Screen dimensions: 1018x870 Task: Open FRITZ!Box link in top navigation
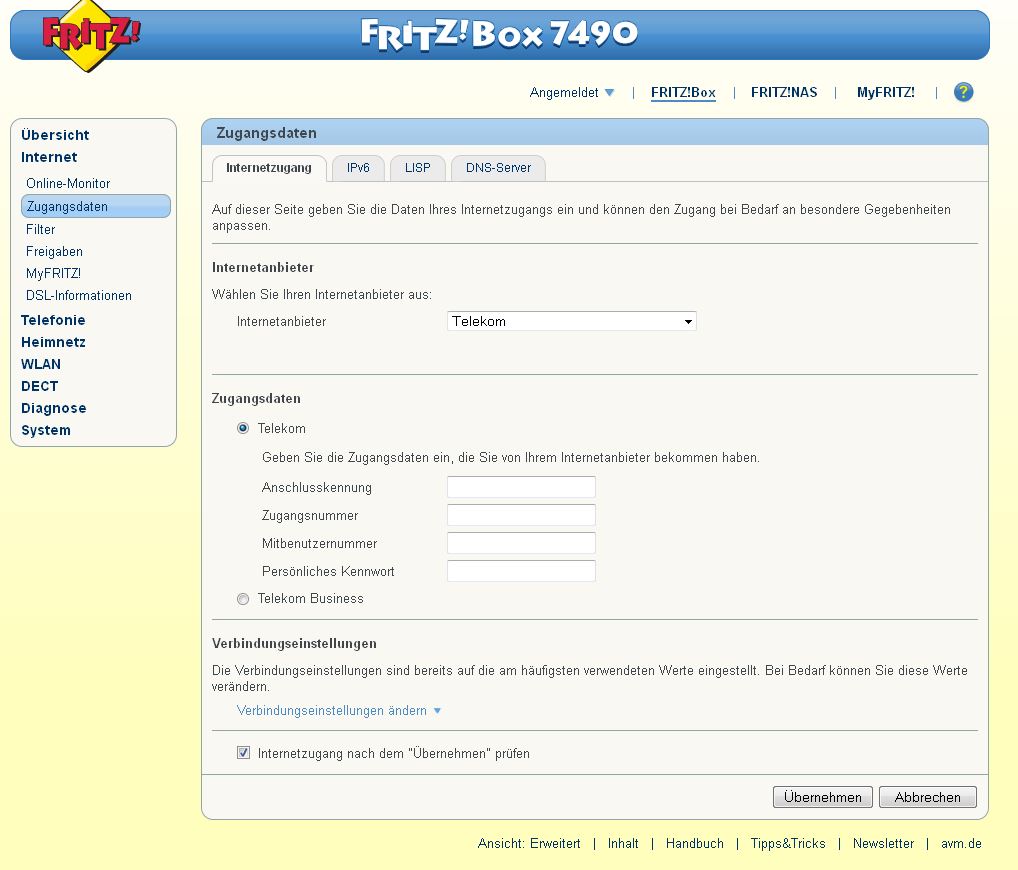coord(683,93)
